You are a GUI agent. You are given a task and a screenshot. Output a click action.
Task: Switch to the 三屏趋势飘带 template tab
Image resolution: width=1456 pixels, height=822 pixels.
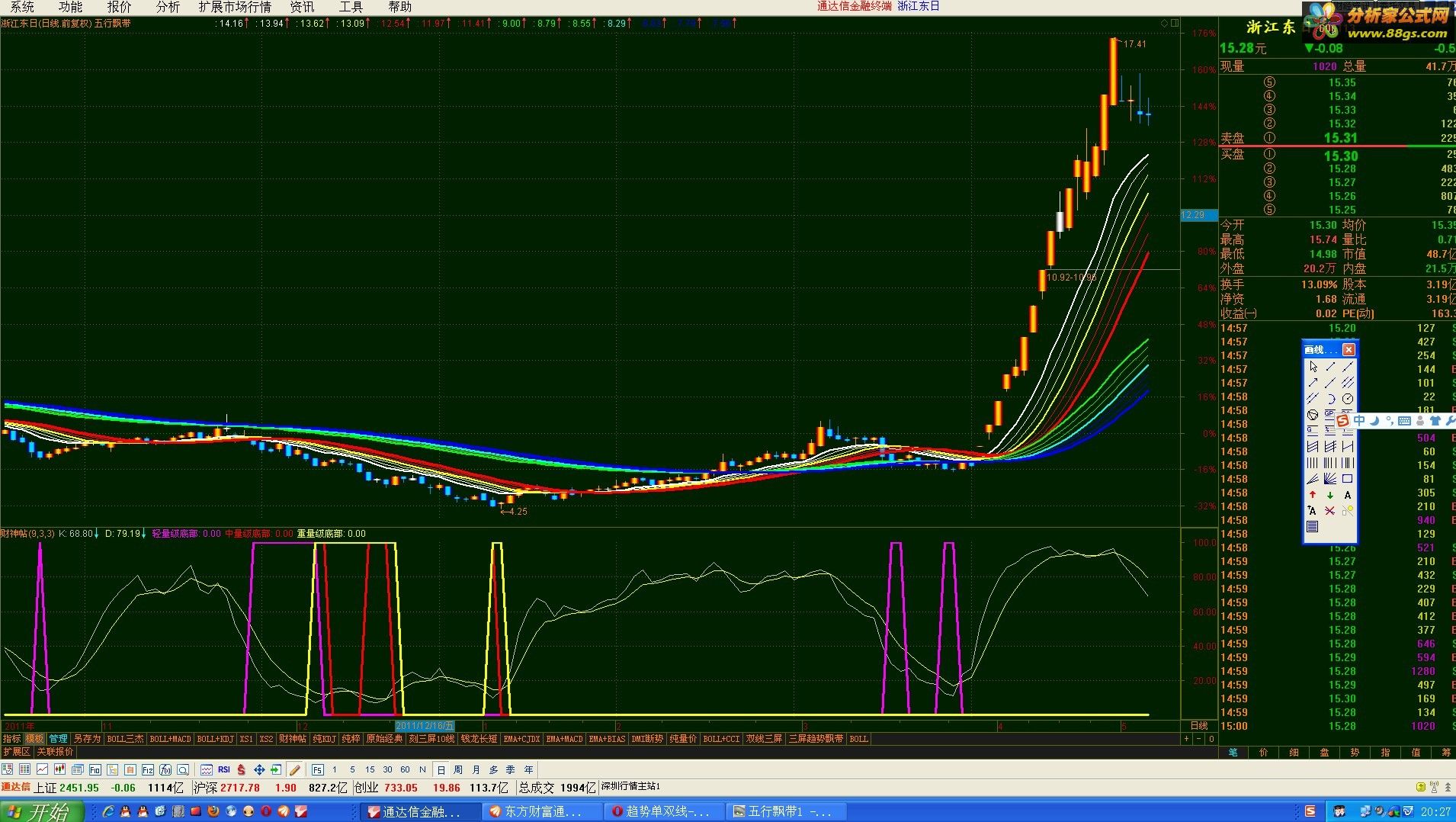click(x=816, y=739)
